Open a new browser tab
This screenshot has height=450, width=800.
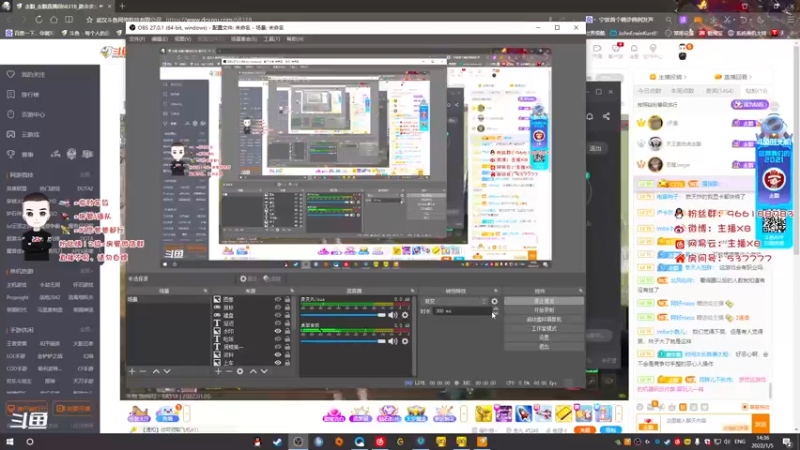pyautogui.click(x=122, y=6)
